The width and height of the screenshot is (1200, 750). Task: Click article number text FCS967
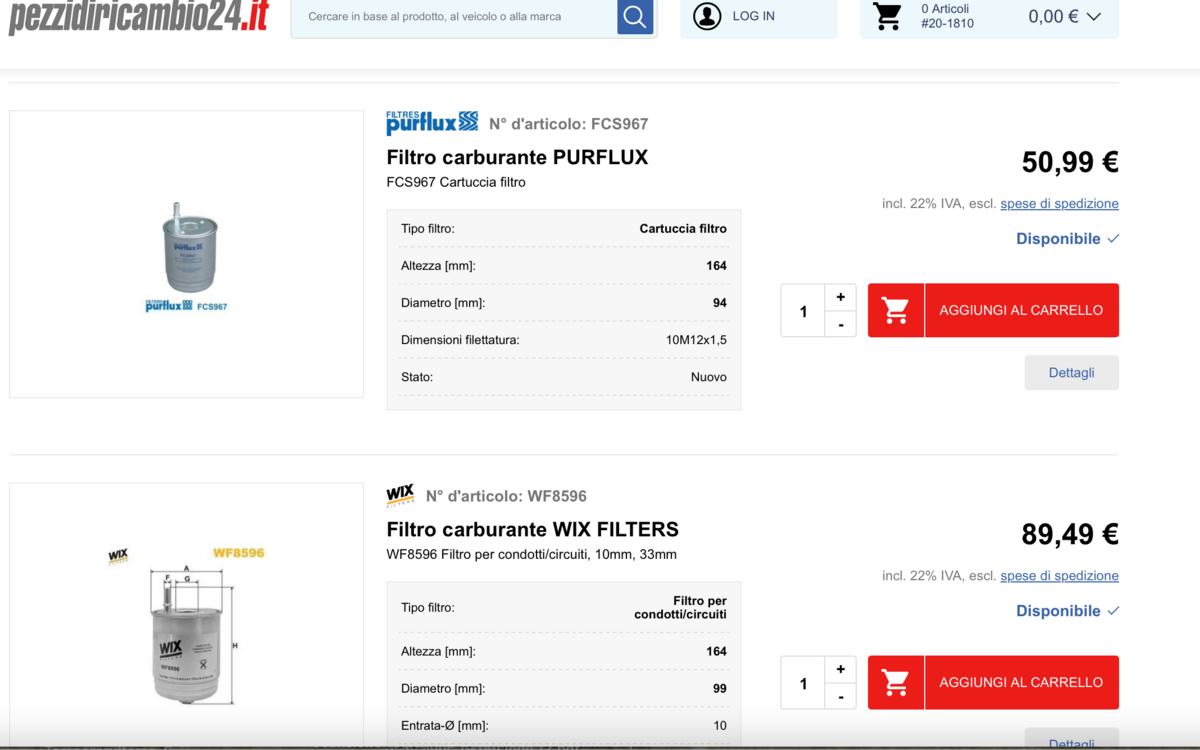click(x=619, y=124)
